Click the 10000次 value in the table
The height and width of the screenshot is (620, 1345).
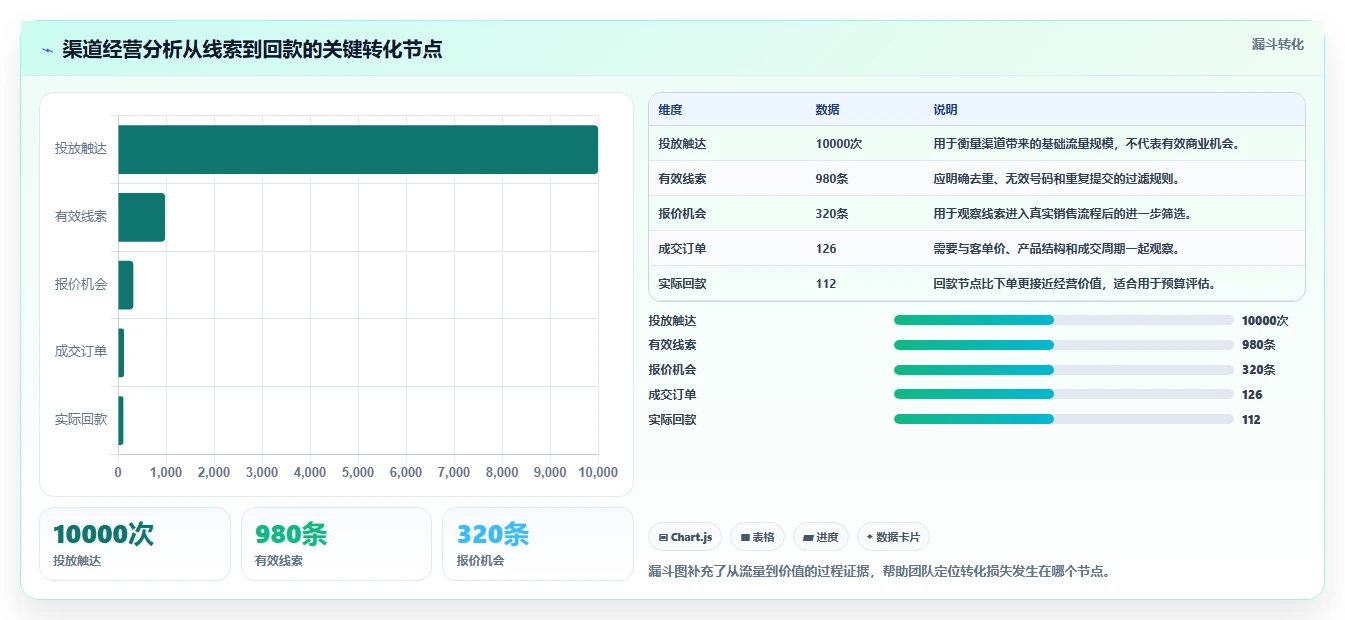tap(838, 144)
